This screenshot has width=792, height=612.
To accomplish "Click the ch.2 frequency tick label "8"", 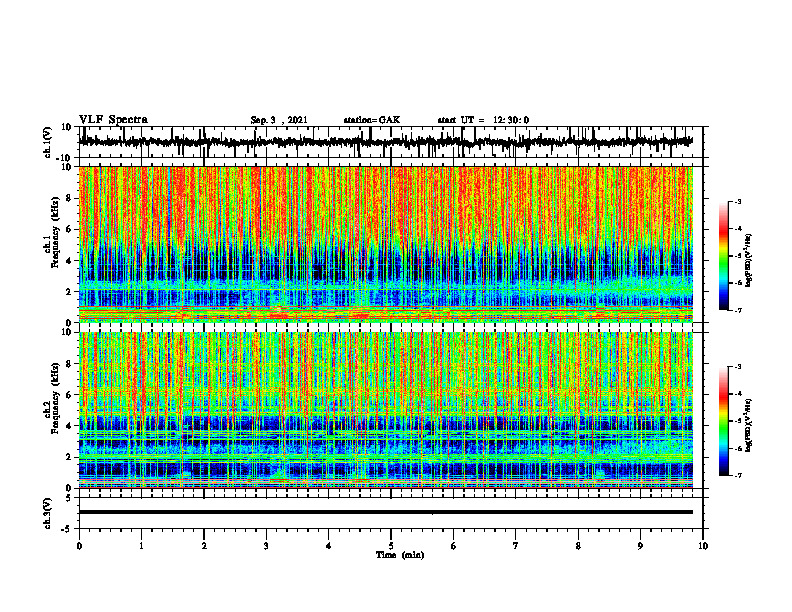I will click(70, 364).
